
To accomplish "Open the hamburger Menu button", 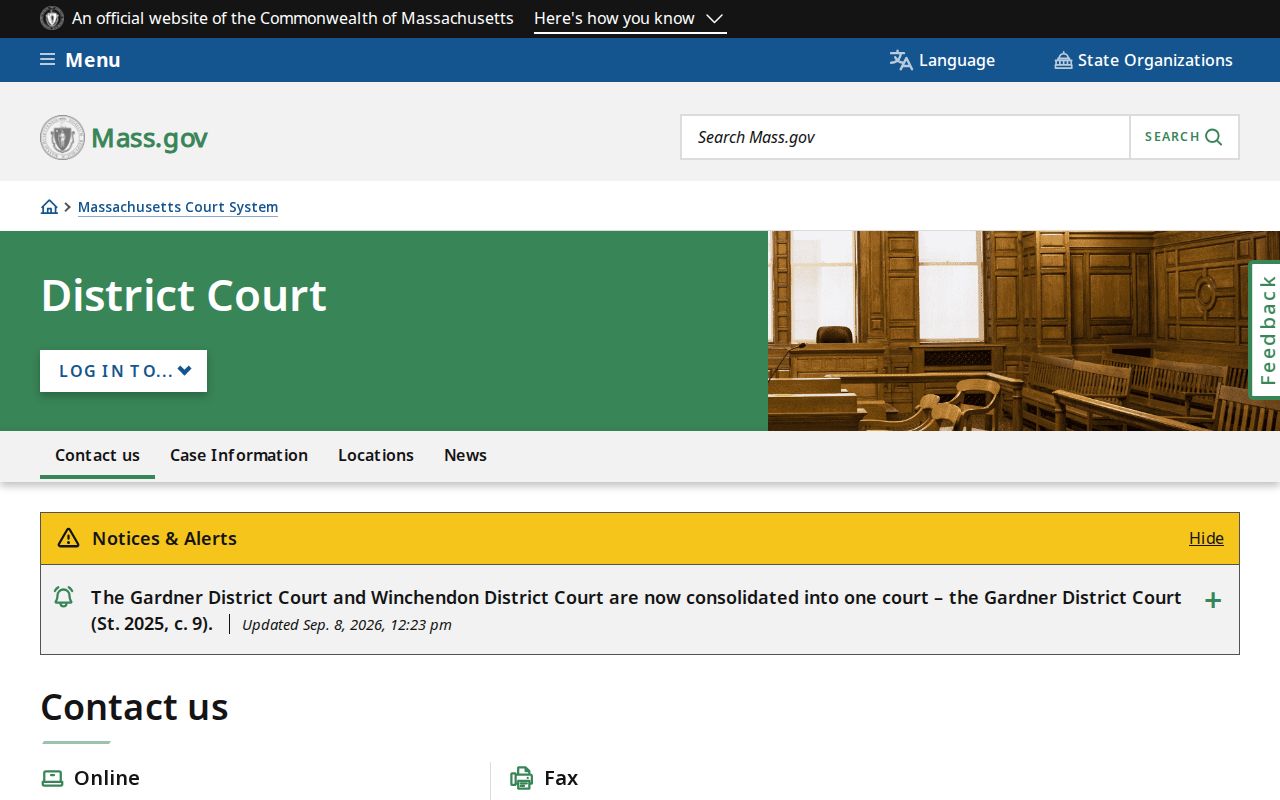I will click(80, 60).
